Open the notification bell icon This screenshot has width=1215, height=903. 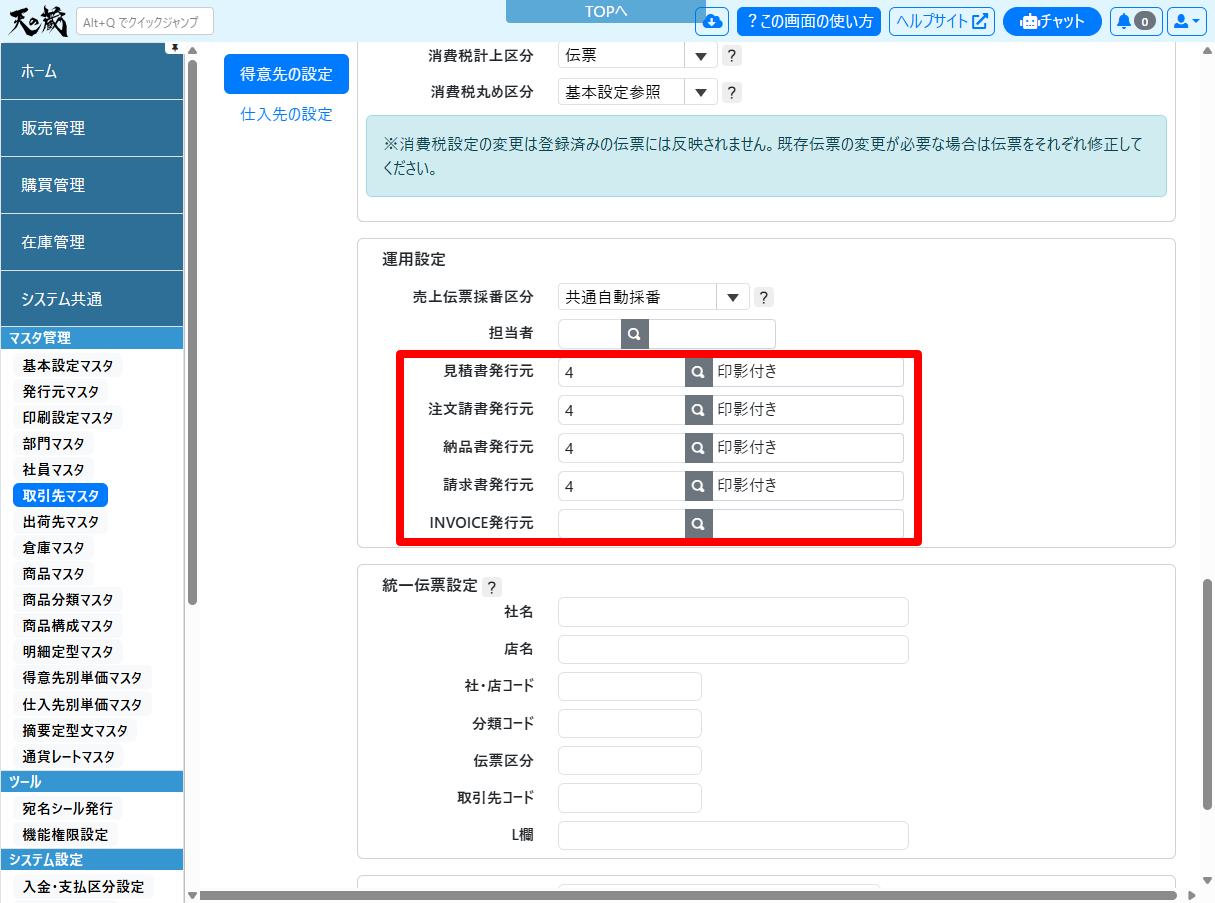coord(1134,21)
